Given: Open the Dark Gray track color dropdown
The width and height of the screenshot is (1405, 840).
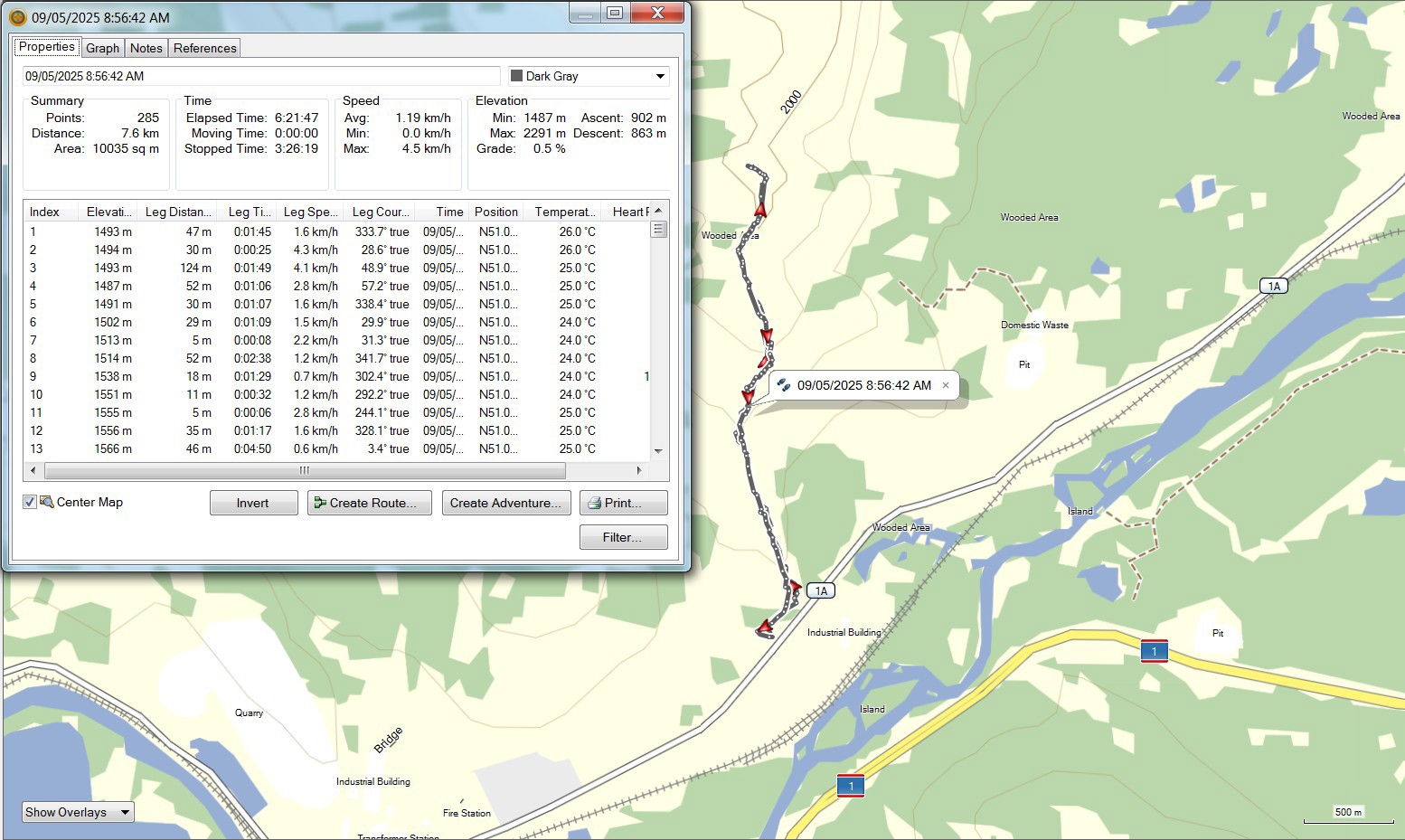Looking at the screenshot, I should [x=660, y=76].
